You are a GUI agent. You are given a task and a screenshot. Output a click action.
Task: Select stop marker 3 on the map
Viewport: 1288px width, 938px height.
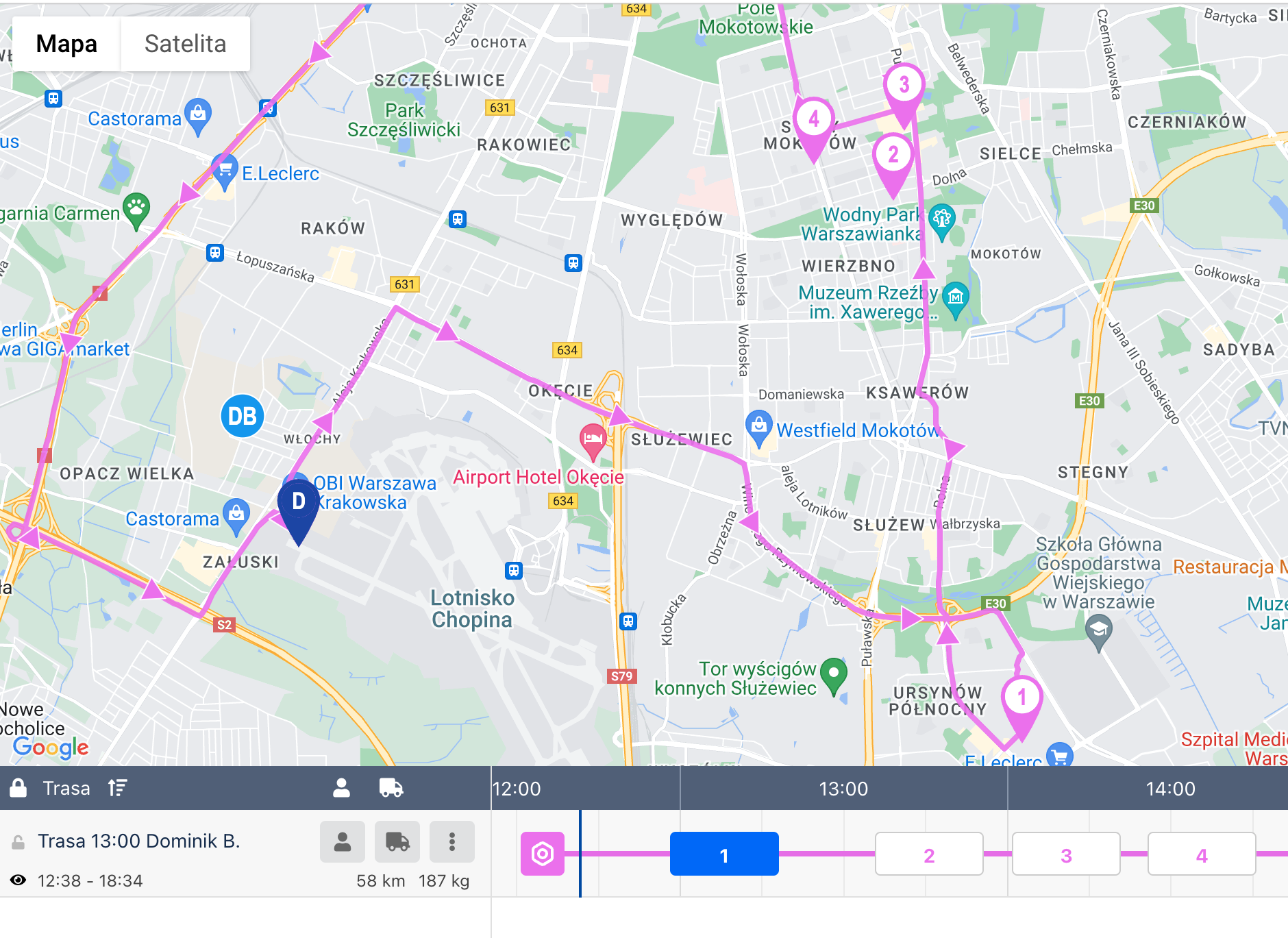[x=904, y=84]
